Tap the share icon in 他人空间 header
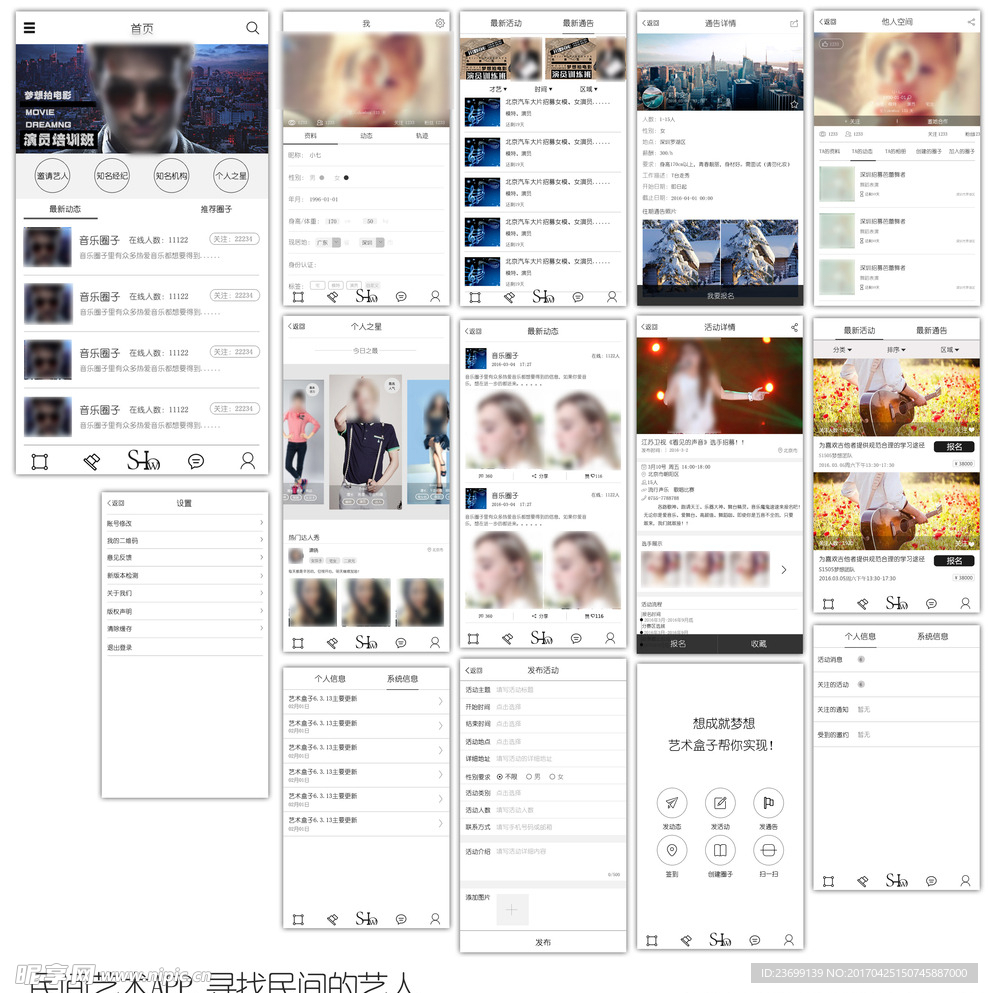This screenshot has height=993, width=988. point(971,21)
